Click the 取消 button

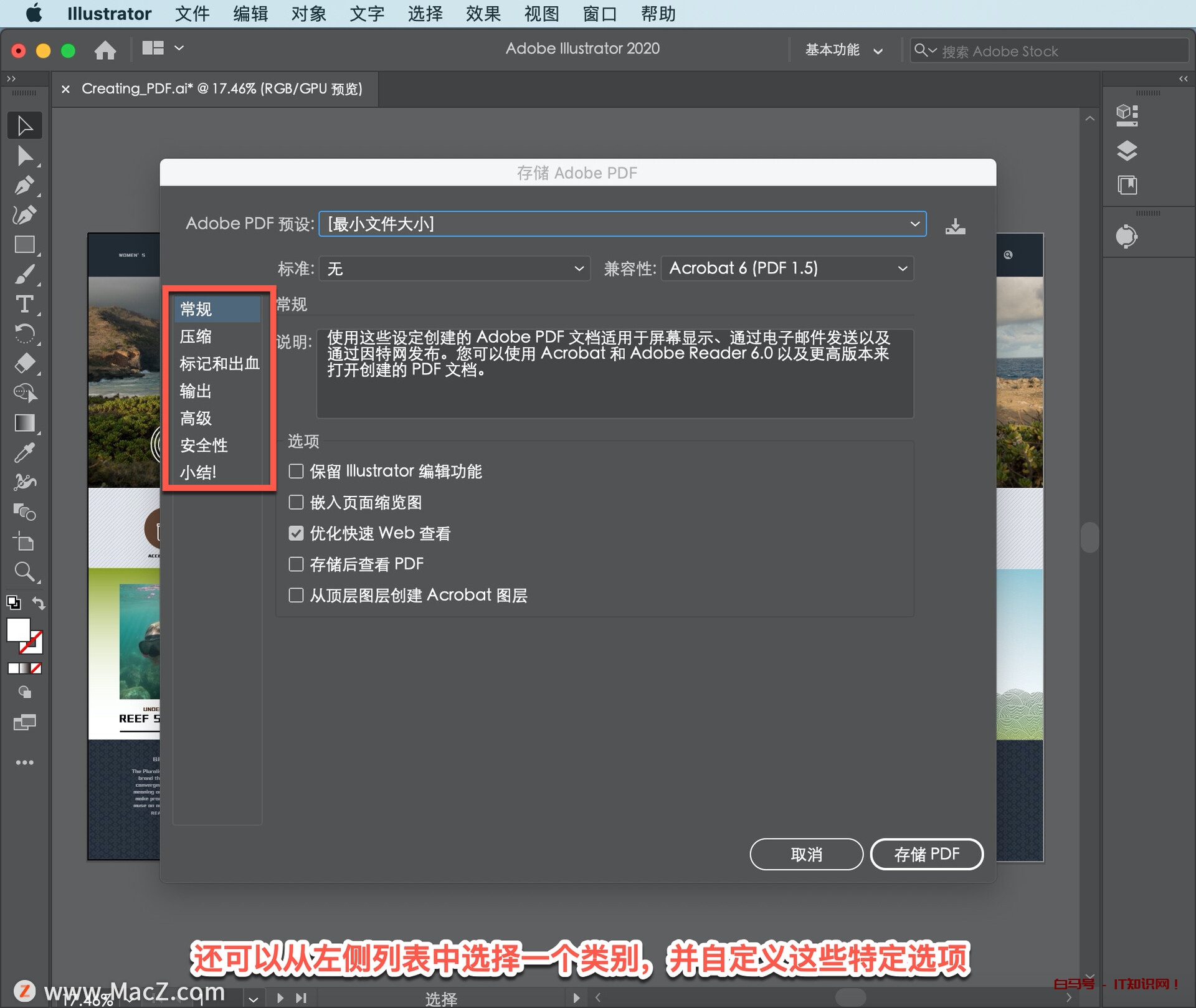coord(806,854)
